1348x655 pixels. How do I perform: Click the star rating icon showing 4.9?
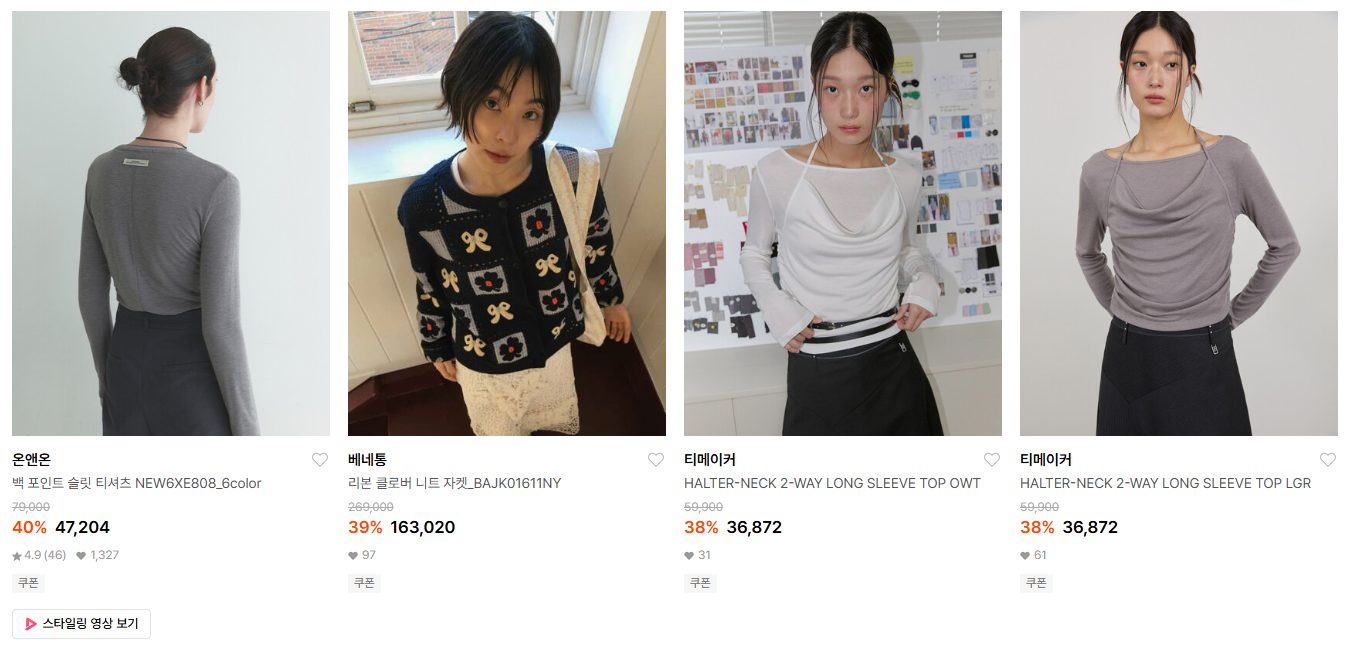point(17,556)
